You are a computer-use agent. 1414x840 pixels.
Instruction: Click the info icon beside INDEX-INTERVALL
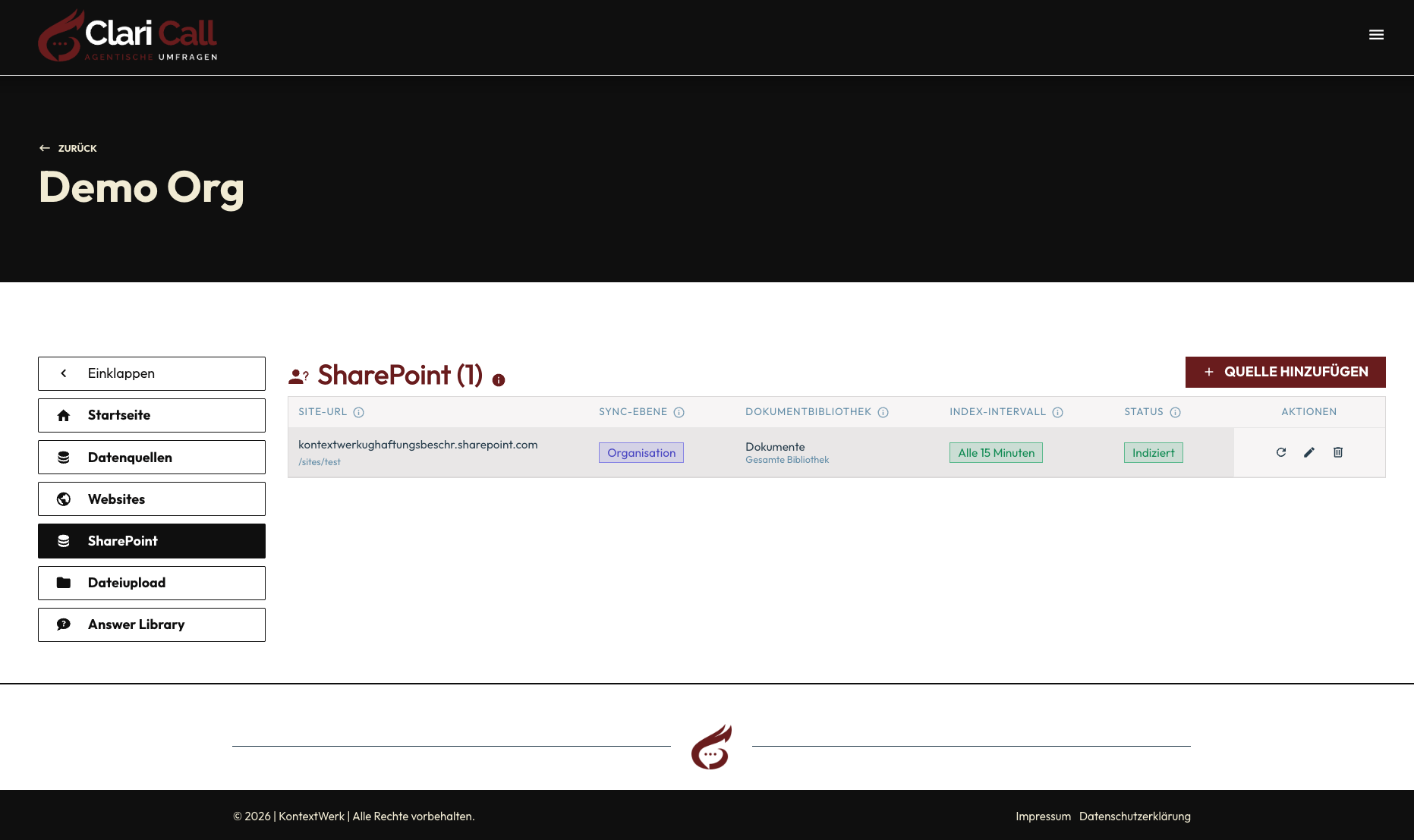click(x=1058, y=412)
